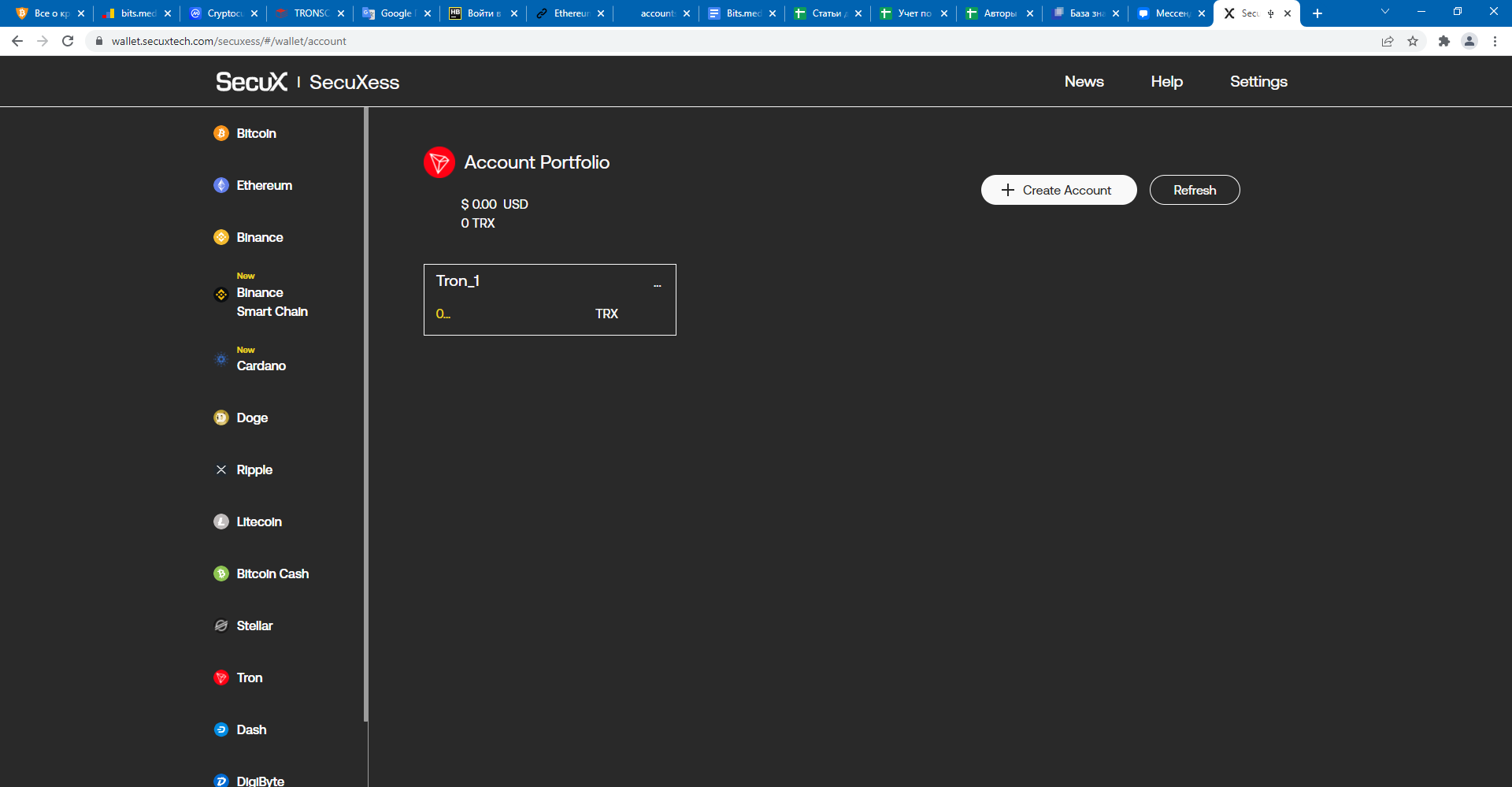The image size is (1512, 787).
Task: Open the News menu item
Action: [x=1084, y=82]
